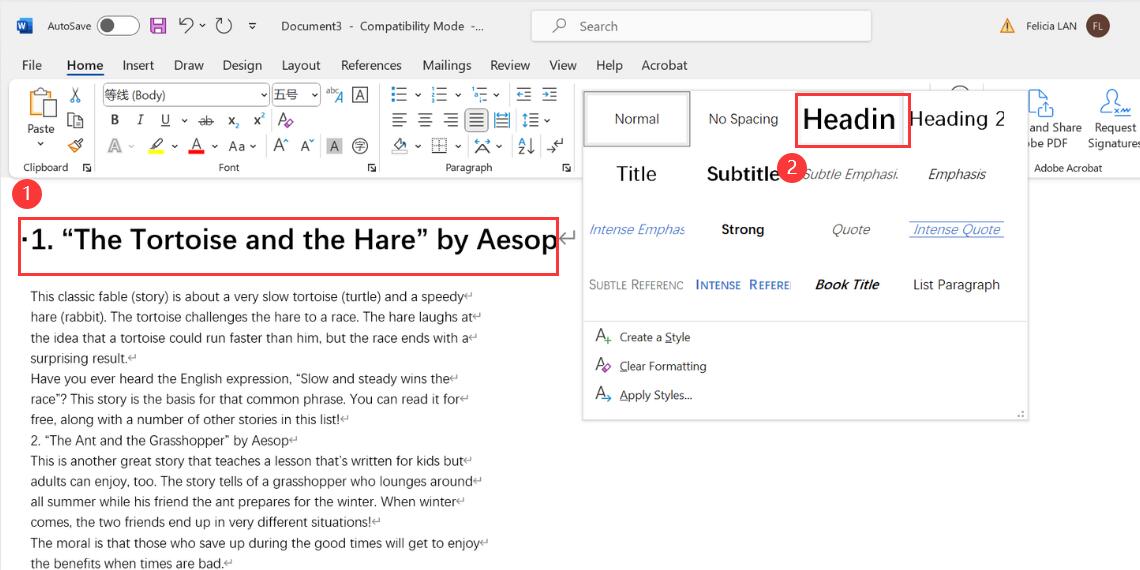1140x570 pixels.
Task: Sort text with A-Z icon
Action: (526, 146)
